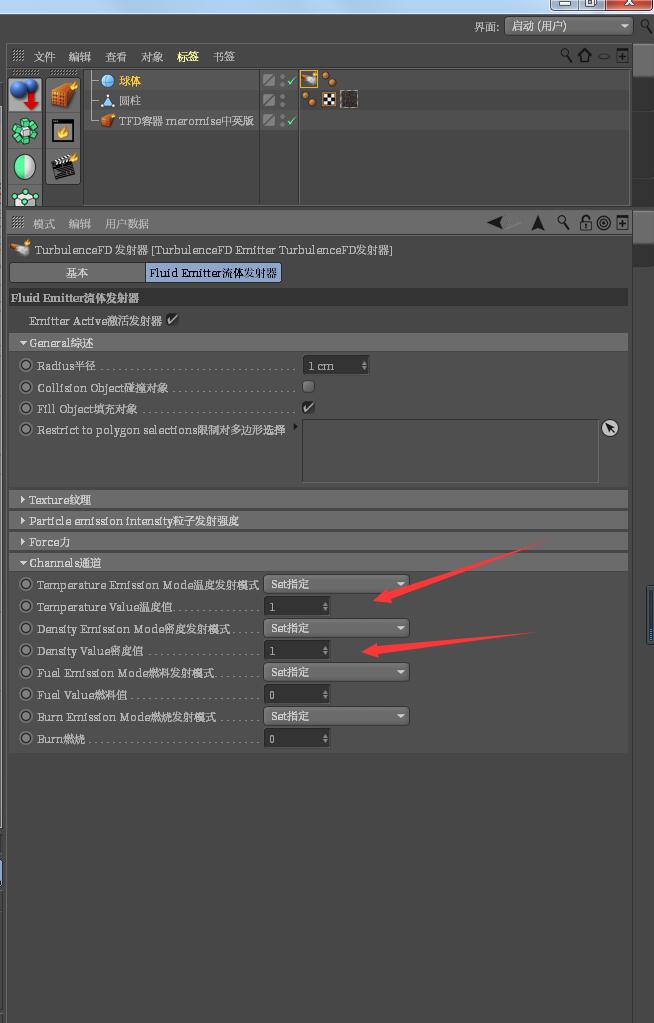Collapse the Channels通道 section
Viewport: 654px width, 1023px height.
[23, 563]
